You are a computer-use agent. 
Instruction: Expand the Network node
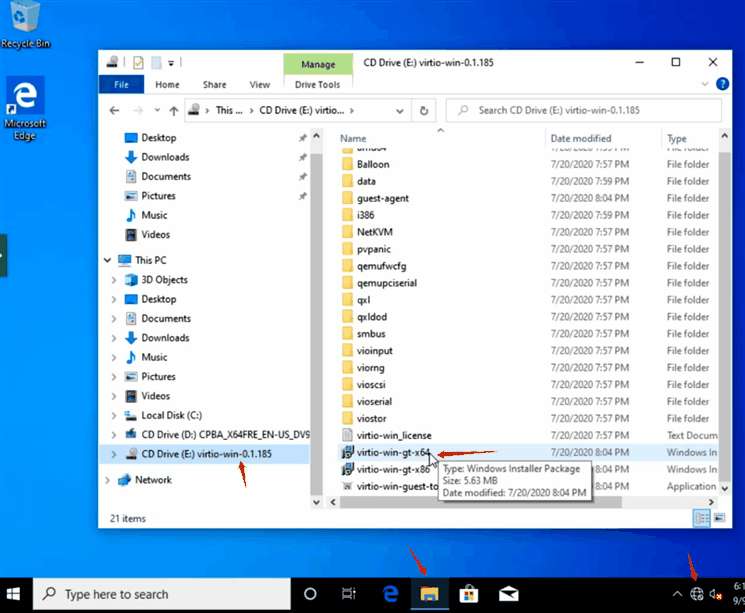pos(107,480)
